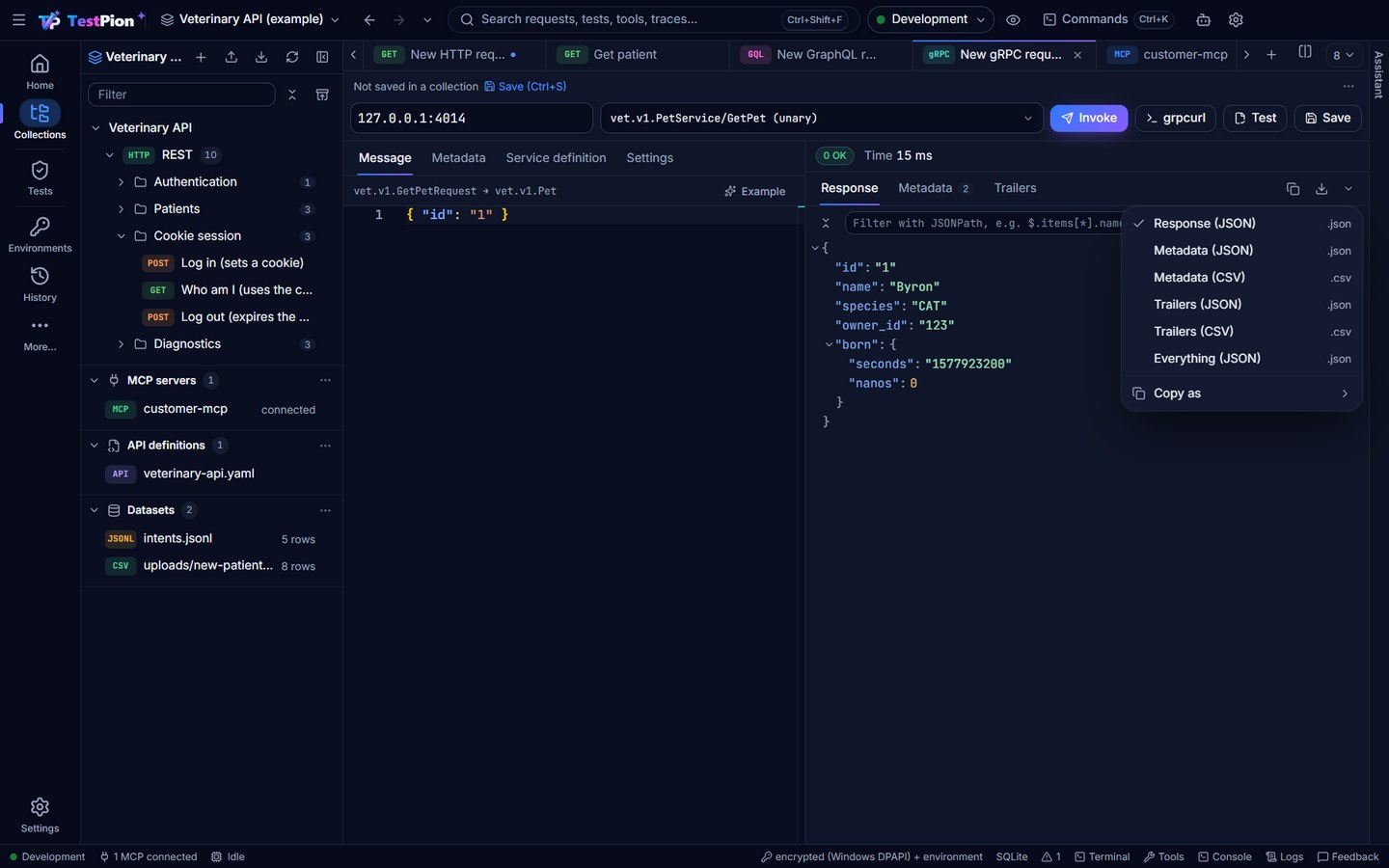Click the download icon in collections header
Image resolution: width=1389 pixels, height=868 pixels.
(x=261, y=57)
